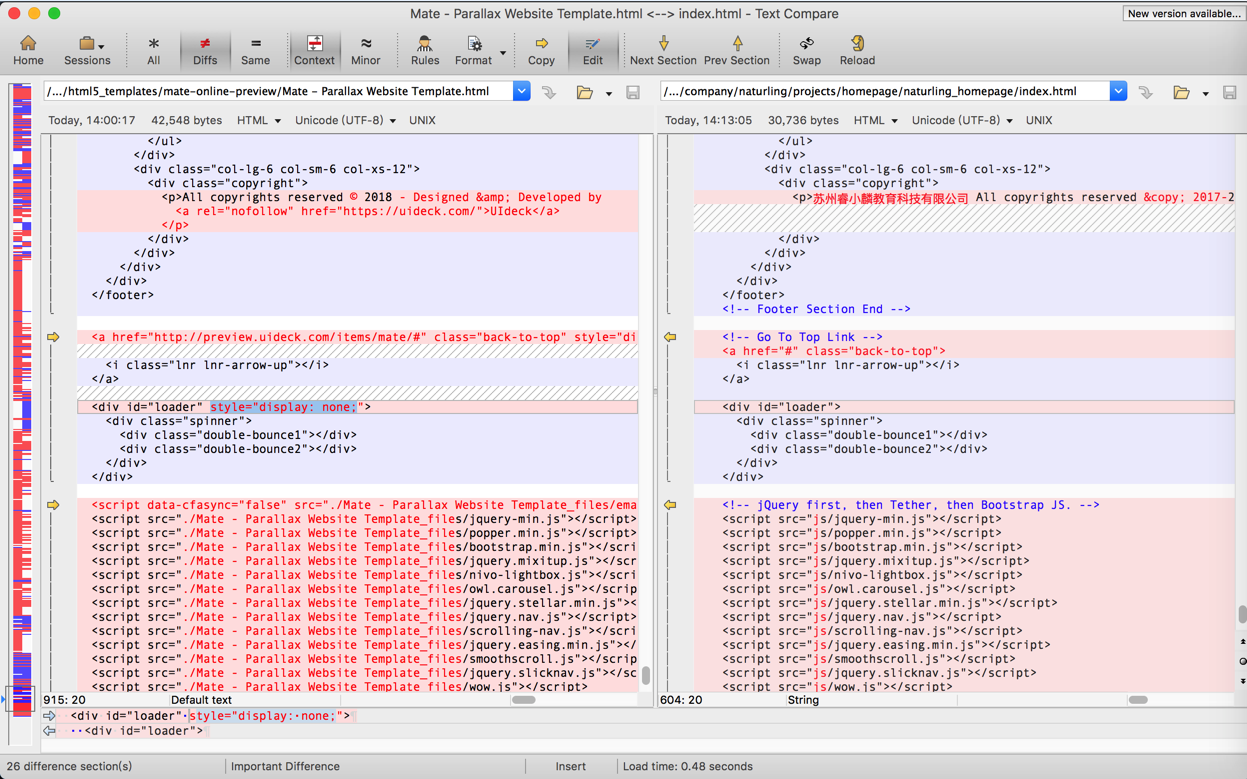This screenshot has width=1247, height=779.
Task: Show All lines filter
Action: [x=153, y=50]
